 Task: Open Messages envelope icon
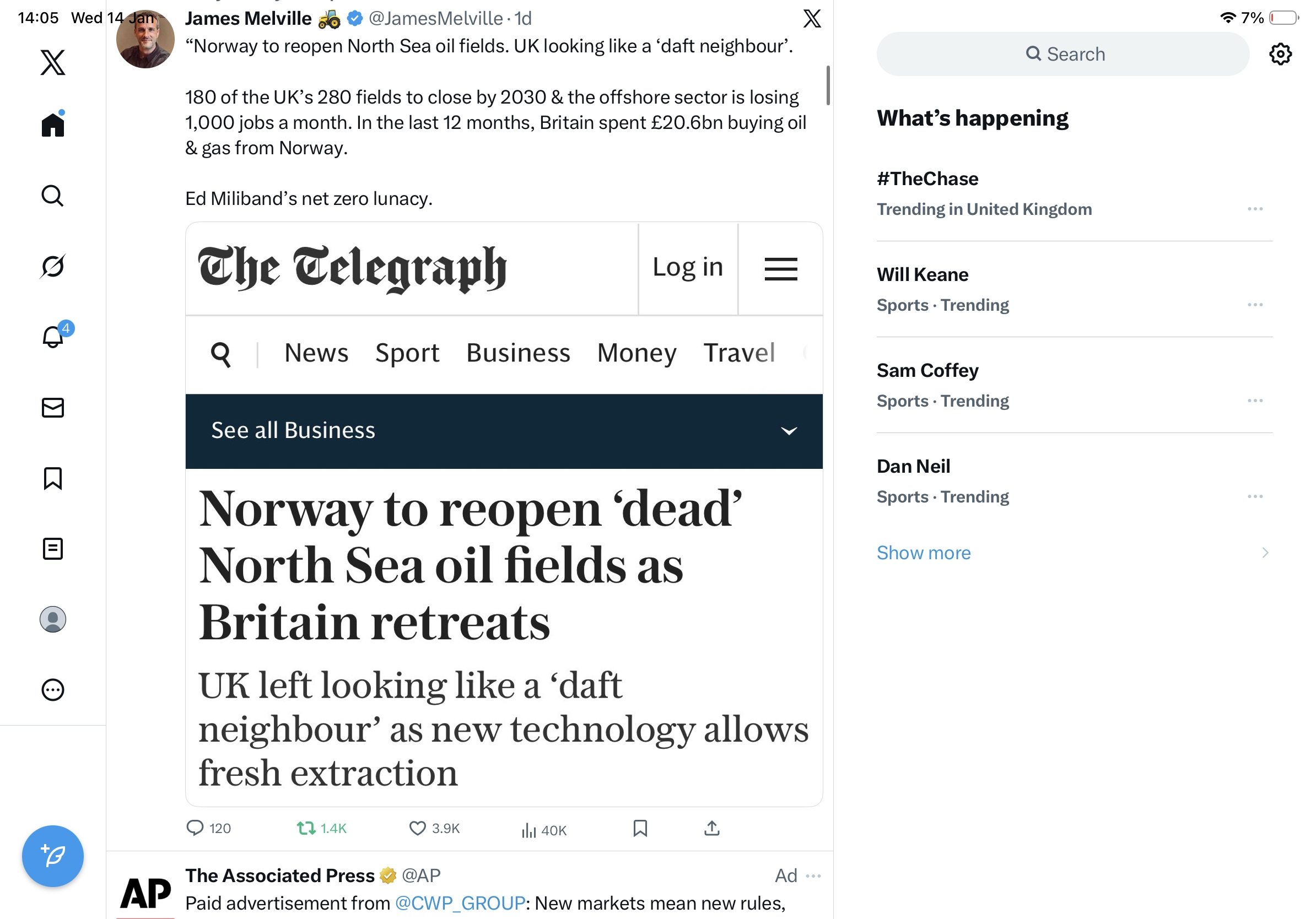tap(53, 408)
